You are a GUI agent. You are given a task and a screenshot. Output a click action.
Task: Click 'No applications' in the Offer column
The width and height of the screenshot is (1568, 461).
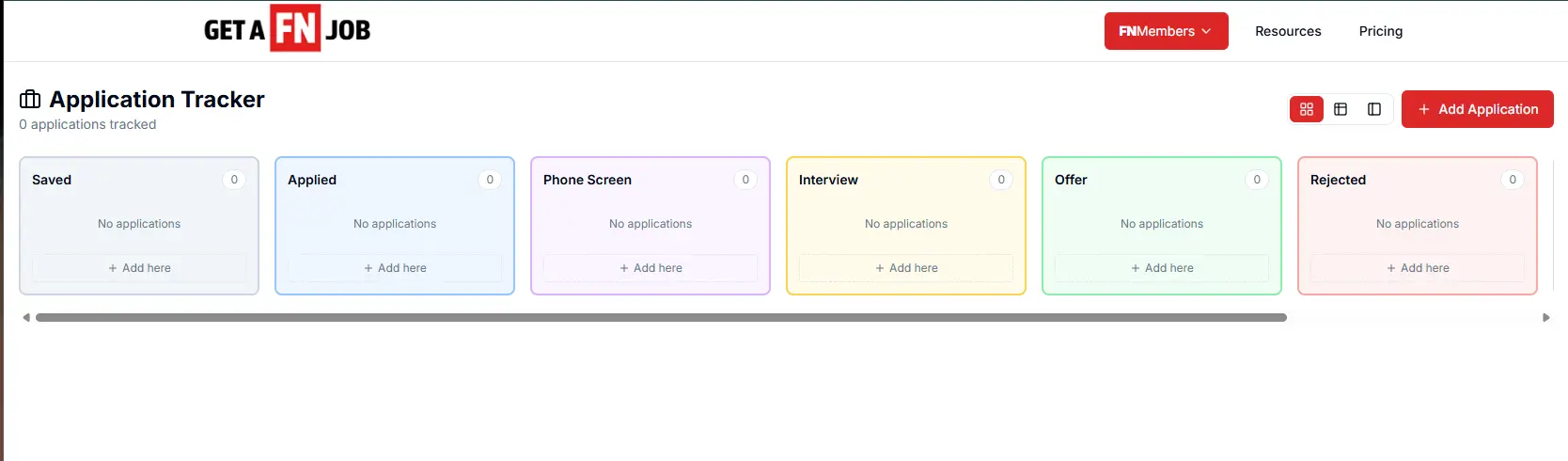pyautogui.click(x=1162, y=224)
